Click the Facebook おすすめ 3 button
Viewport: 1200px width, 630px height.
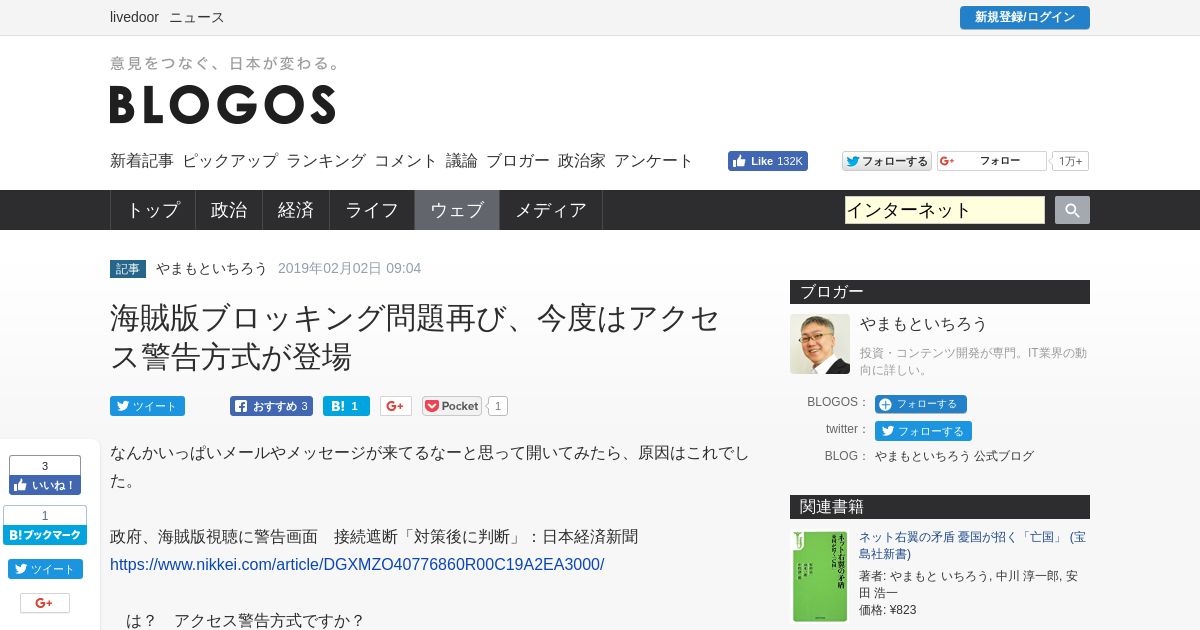tap(271, 406)
